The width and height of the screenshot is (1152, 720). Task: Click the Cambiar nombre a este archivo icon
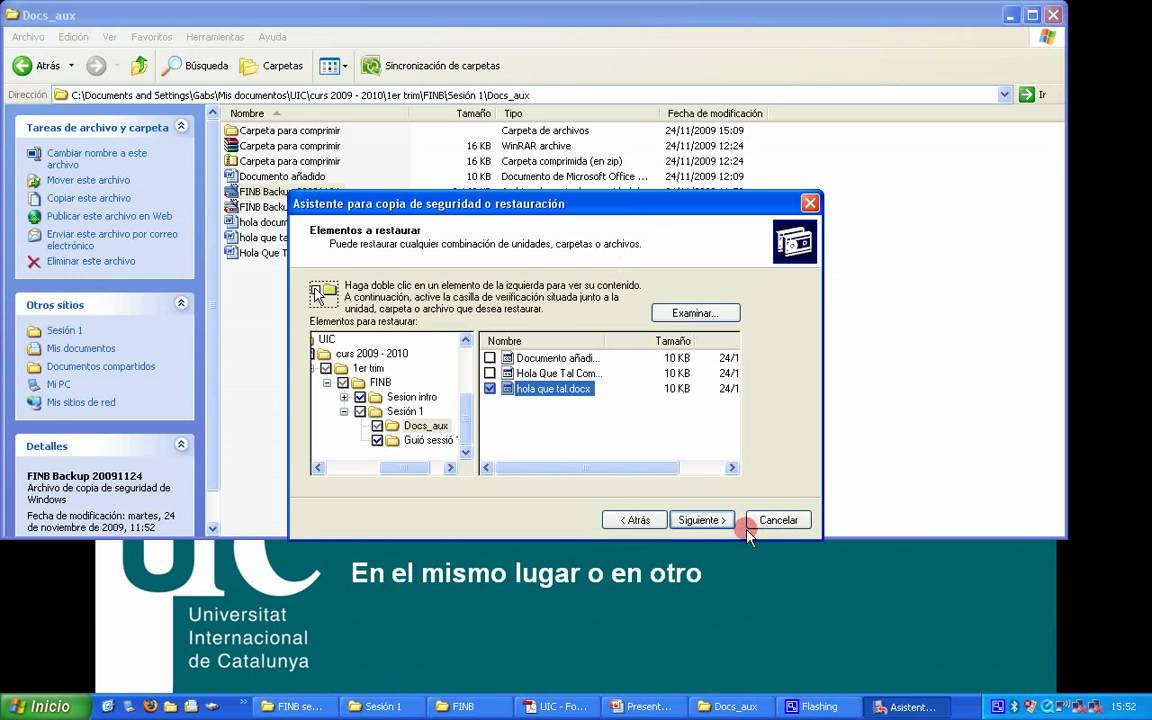34,154
